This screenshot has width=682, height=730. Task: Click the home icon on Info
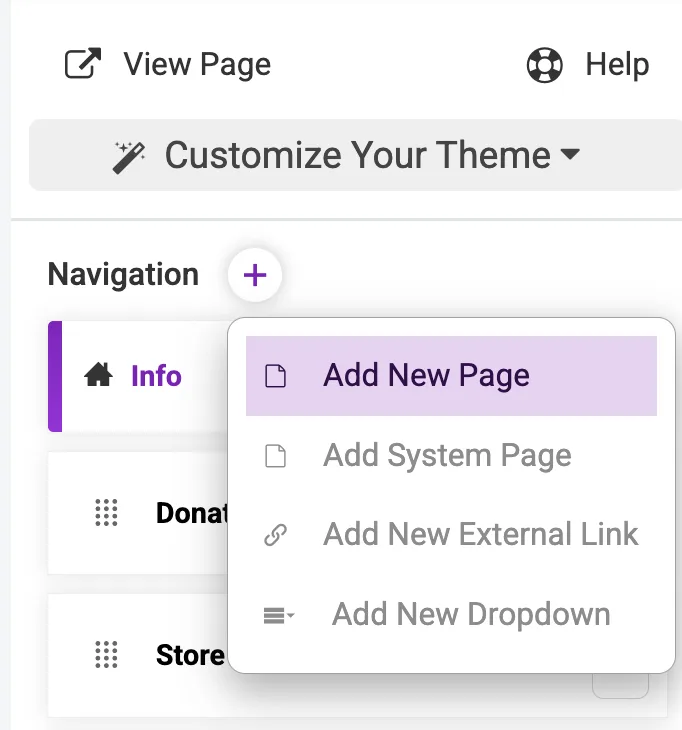coord(98,376)
